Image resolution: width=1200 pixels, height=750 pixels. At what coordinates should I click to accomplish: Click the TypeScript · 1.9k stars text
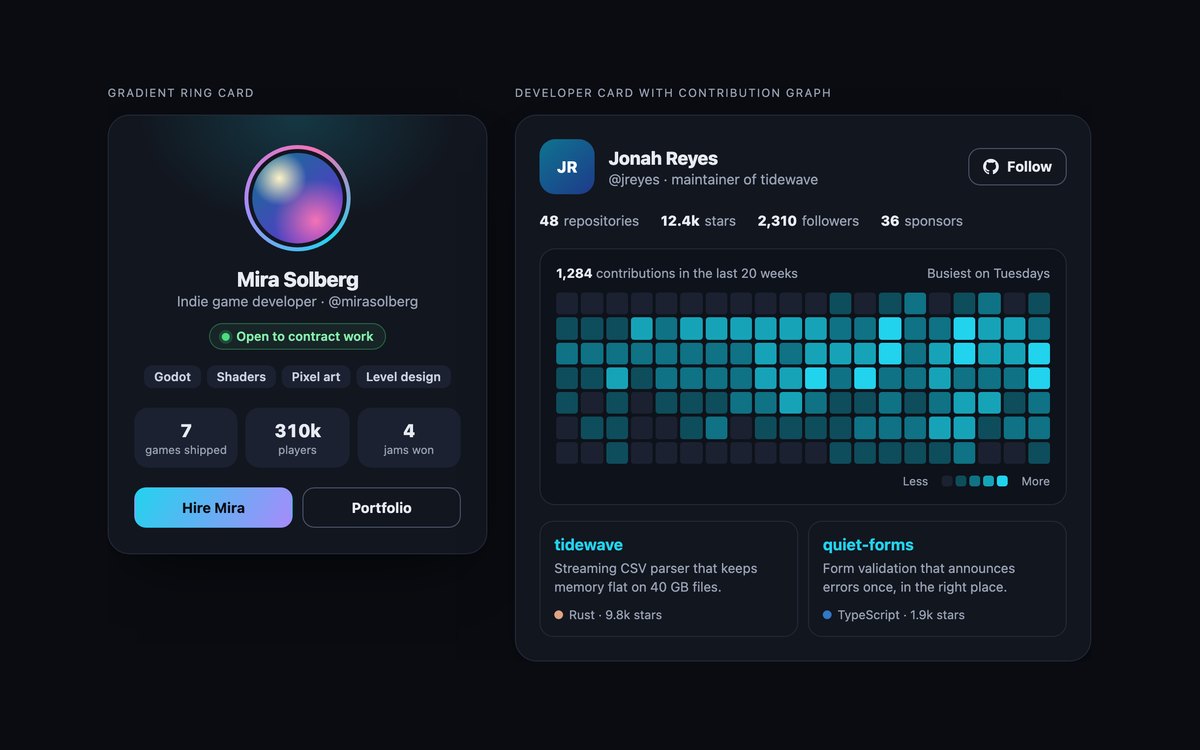point(901,615)
